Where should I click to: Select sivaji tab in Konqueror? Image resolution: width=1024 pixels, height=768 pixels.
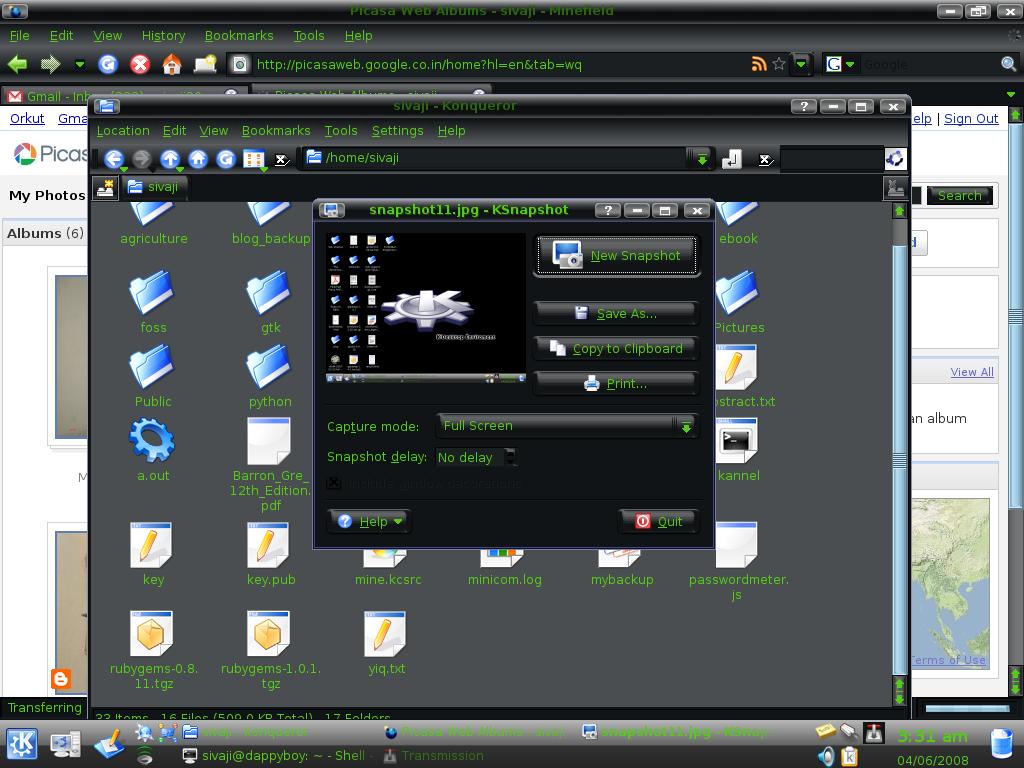154,187
